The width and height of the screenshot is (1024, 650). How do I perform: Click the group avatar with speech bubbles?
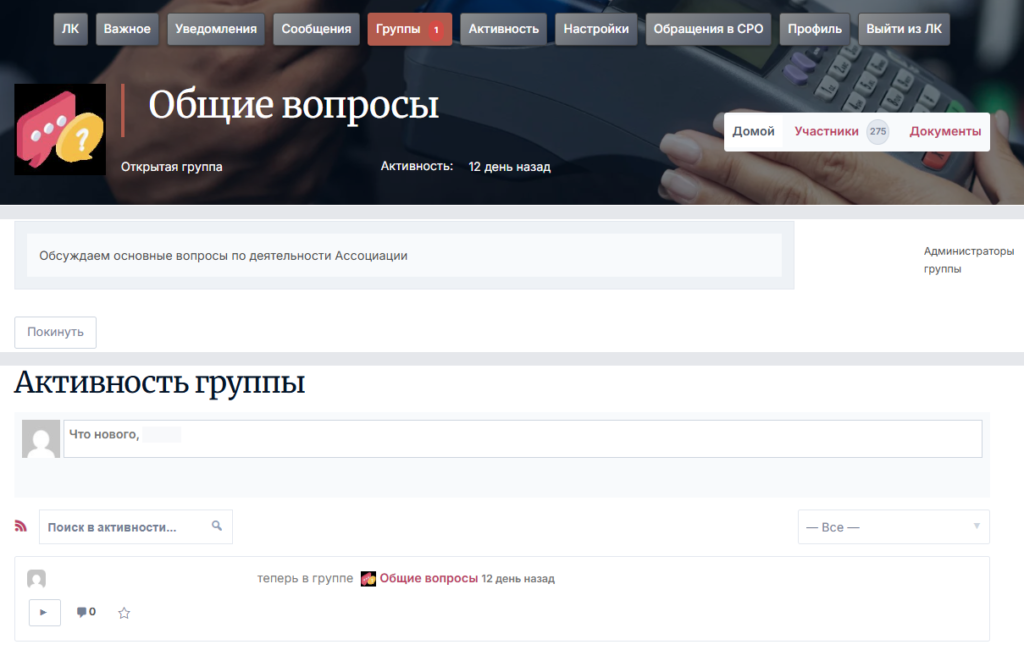tap(60, 129)
